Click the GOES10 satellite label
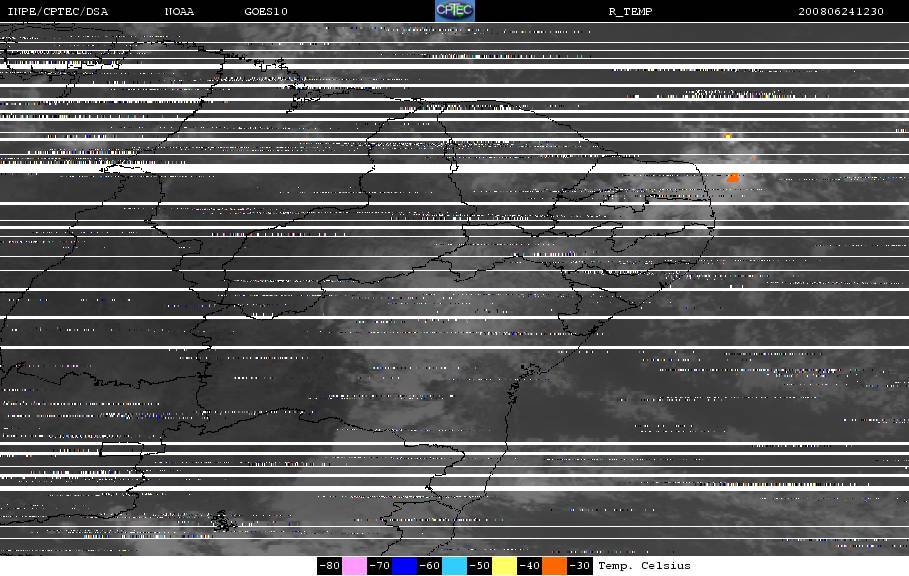Viewport: 909px width, 576px height. [266, 12]
